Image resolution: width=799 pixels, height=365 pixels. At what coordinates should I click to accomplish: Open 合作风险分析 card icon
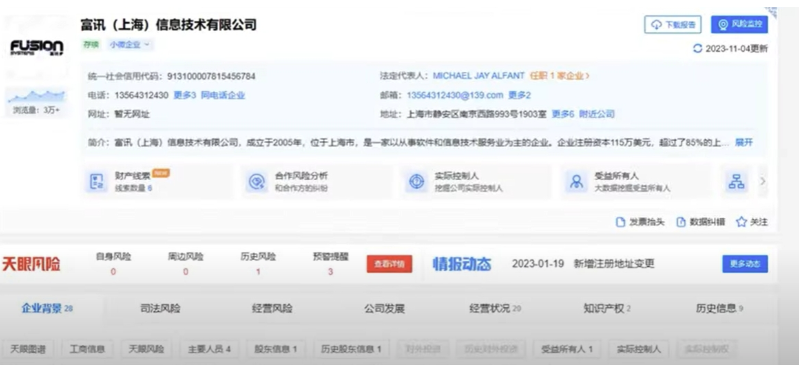tap(256, 181)
